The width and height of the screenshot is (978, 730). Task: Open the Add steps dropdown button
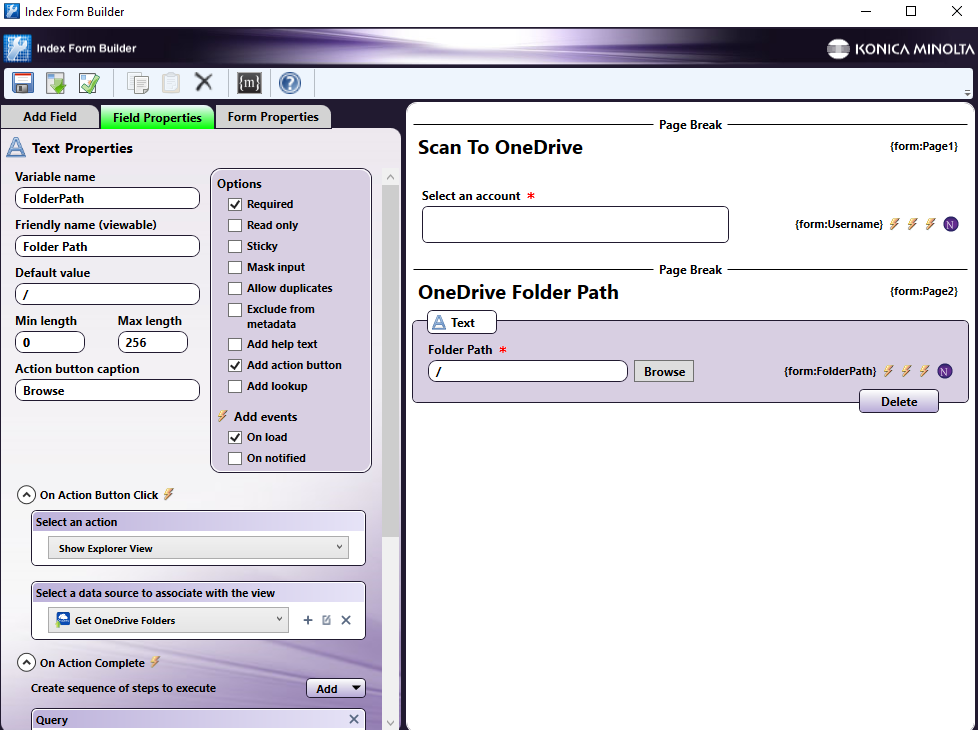click(336, 688)
